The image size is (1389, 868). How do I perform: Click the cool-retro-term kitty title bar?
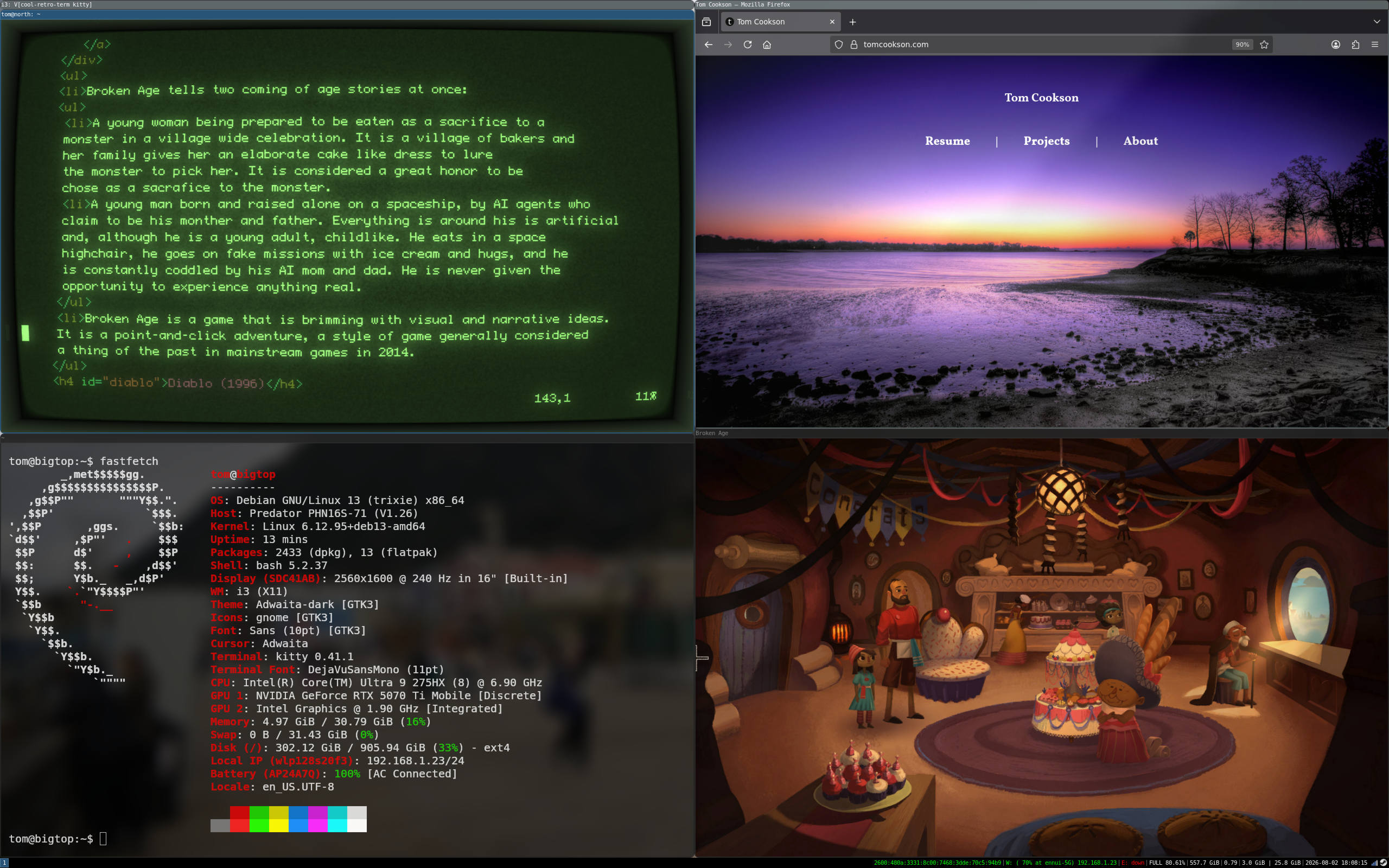pyautogui.click(x=347, y=4)
